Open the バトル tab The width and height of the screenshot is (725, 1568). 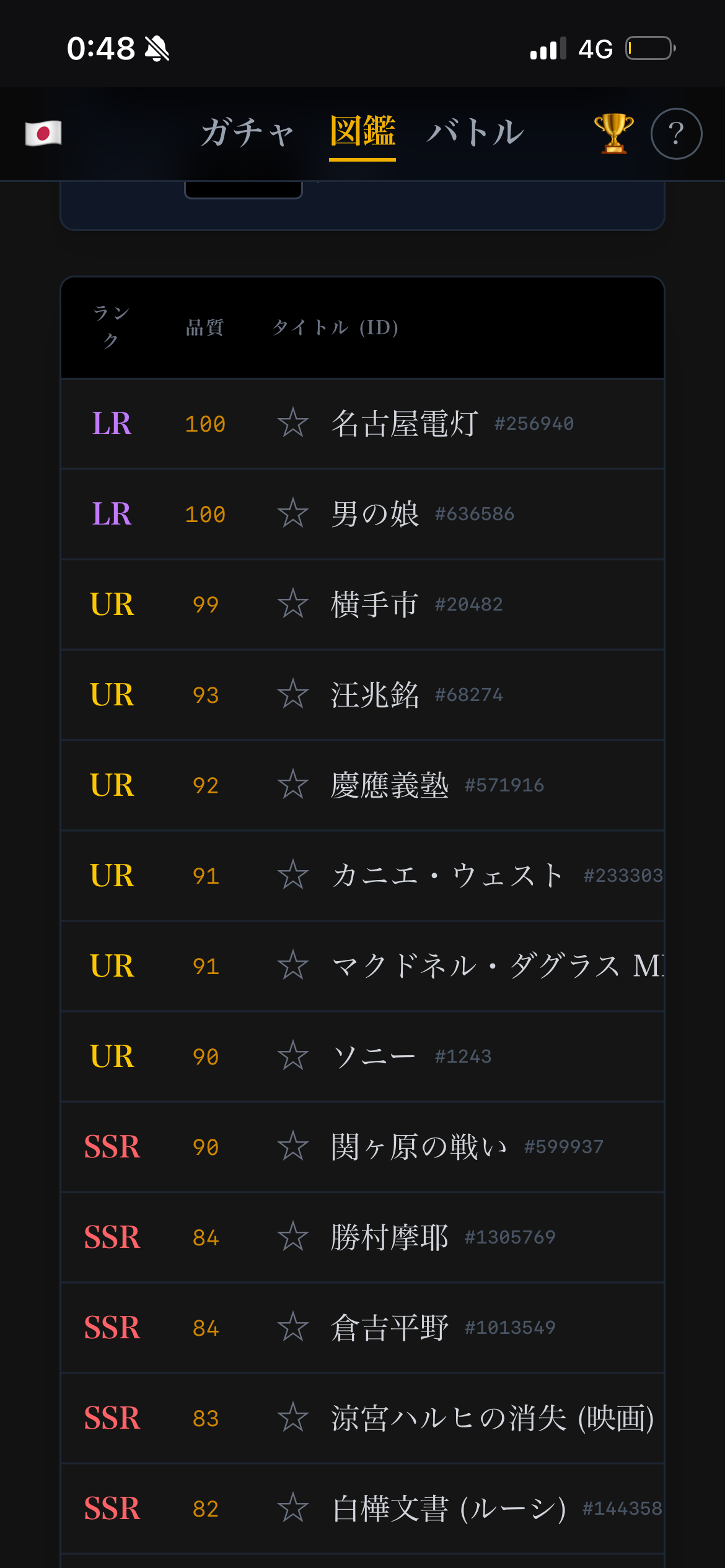pos(475,133)
